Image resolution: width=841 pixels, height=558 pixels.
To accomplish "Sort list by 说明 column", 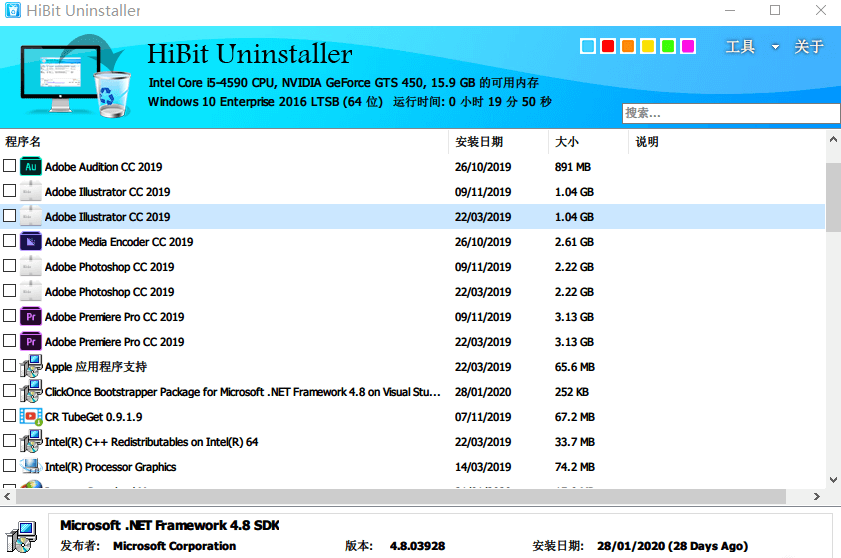I will [647, 142].
